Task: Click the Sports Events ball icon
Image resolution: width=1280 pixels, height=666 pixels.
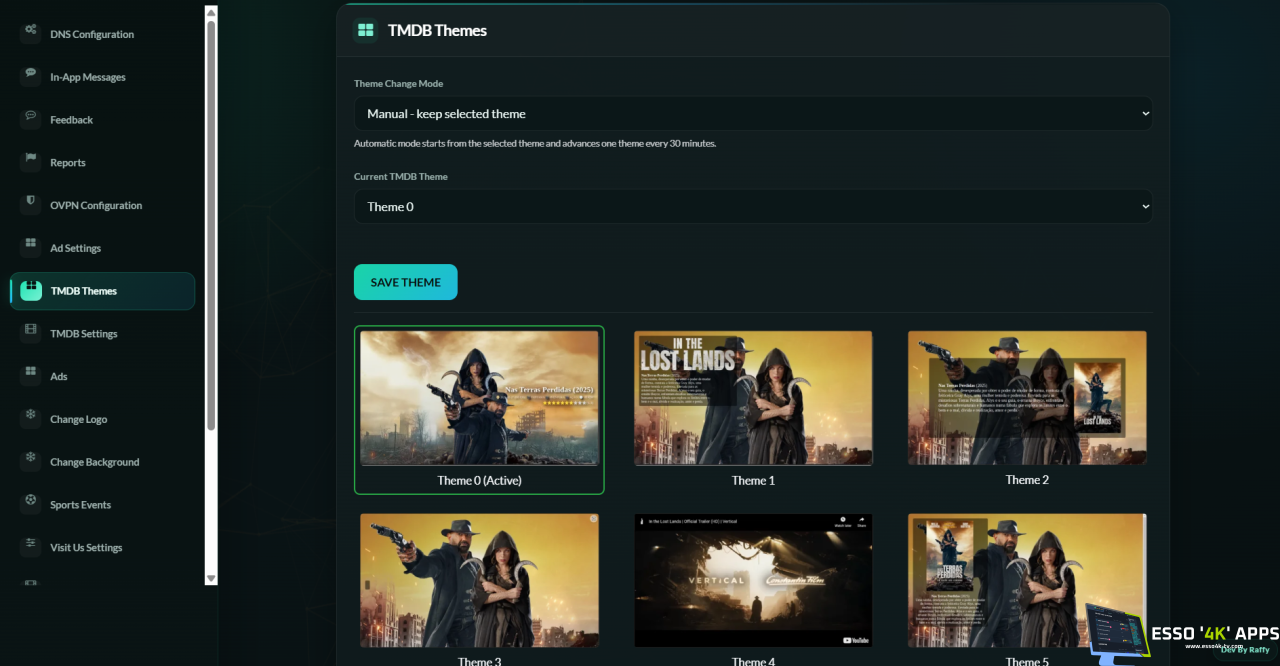Action: click(31, 502)
